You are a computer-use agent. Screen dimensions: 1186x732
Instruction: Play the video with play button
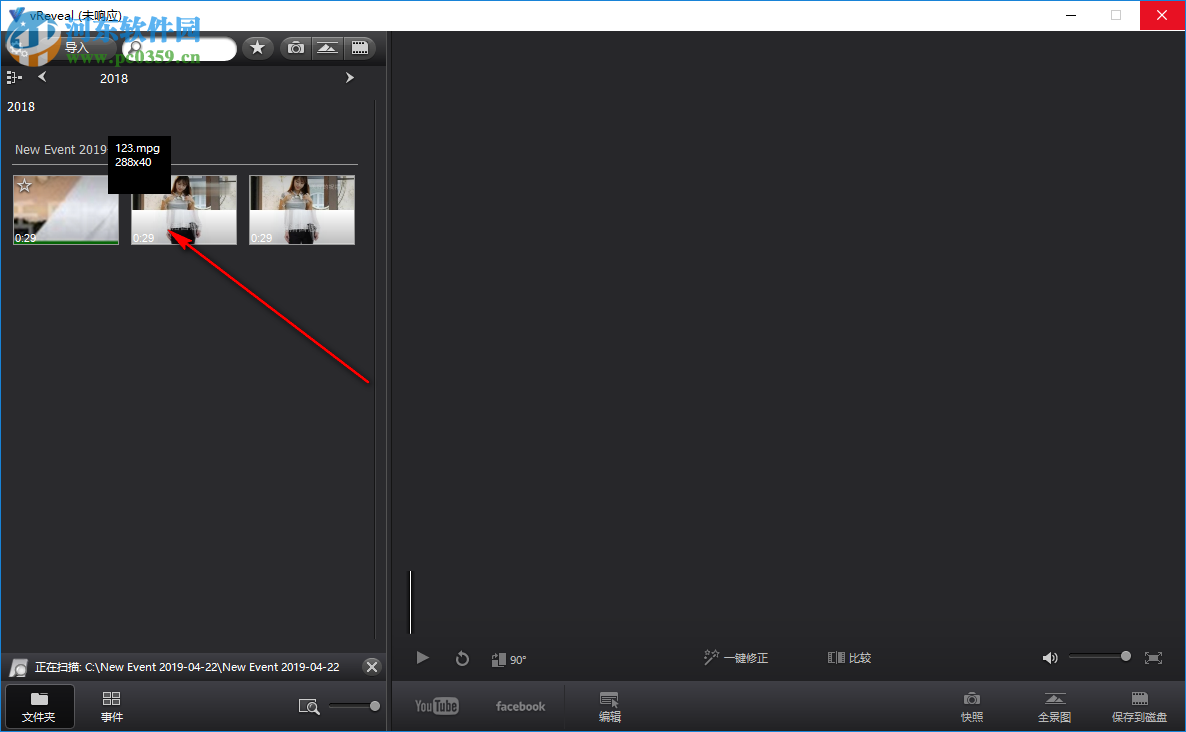click(423, 658)
